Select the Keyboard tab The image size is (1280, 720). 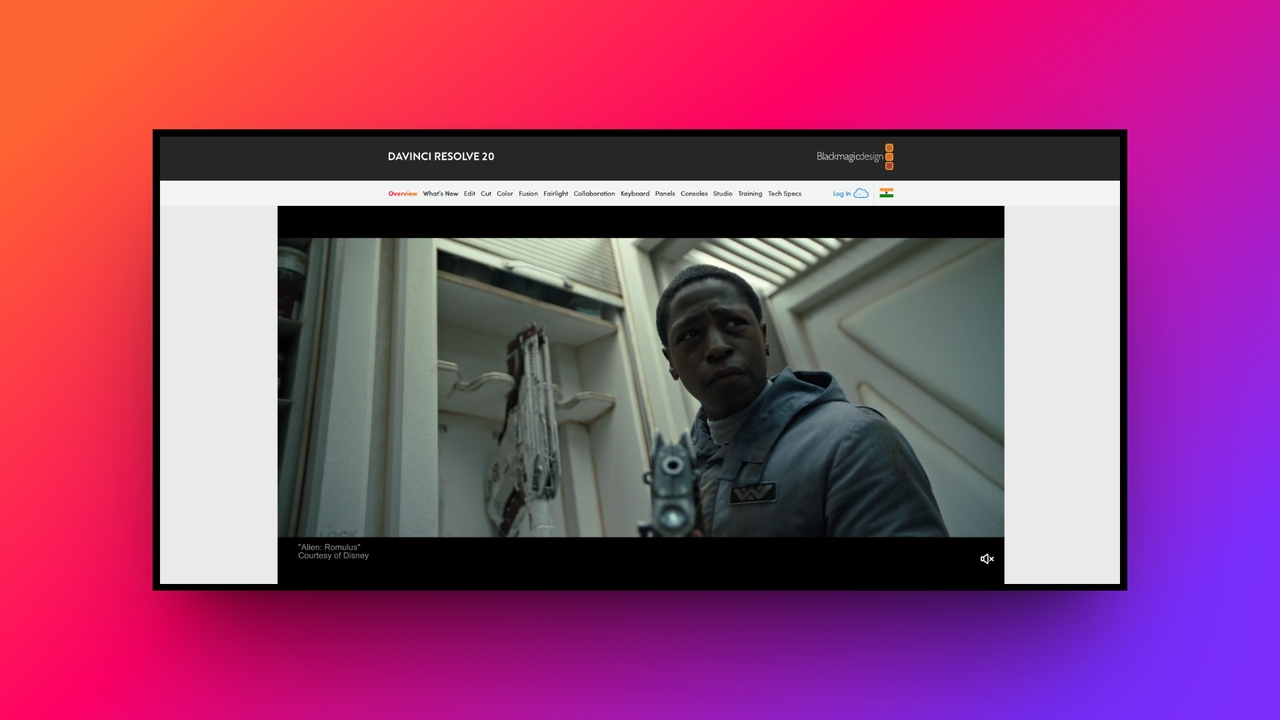point(635,194)
